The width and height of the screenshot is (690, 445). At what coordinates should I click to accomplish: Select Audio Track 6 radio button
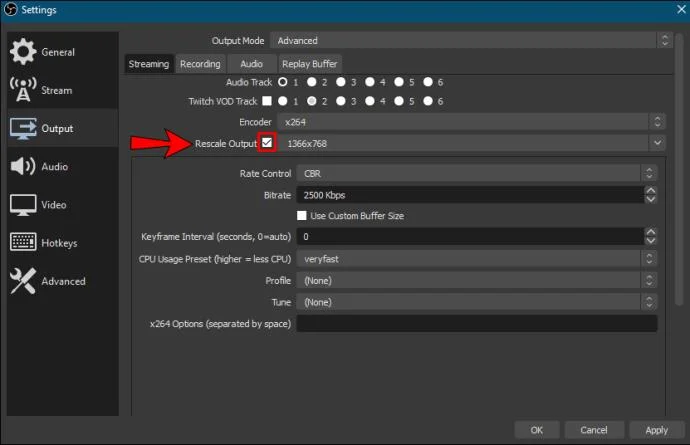point(428,82)
